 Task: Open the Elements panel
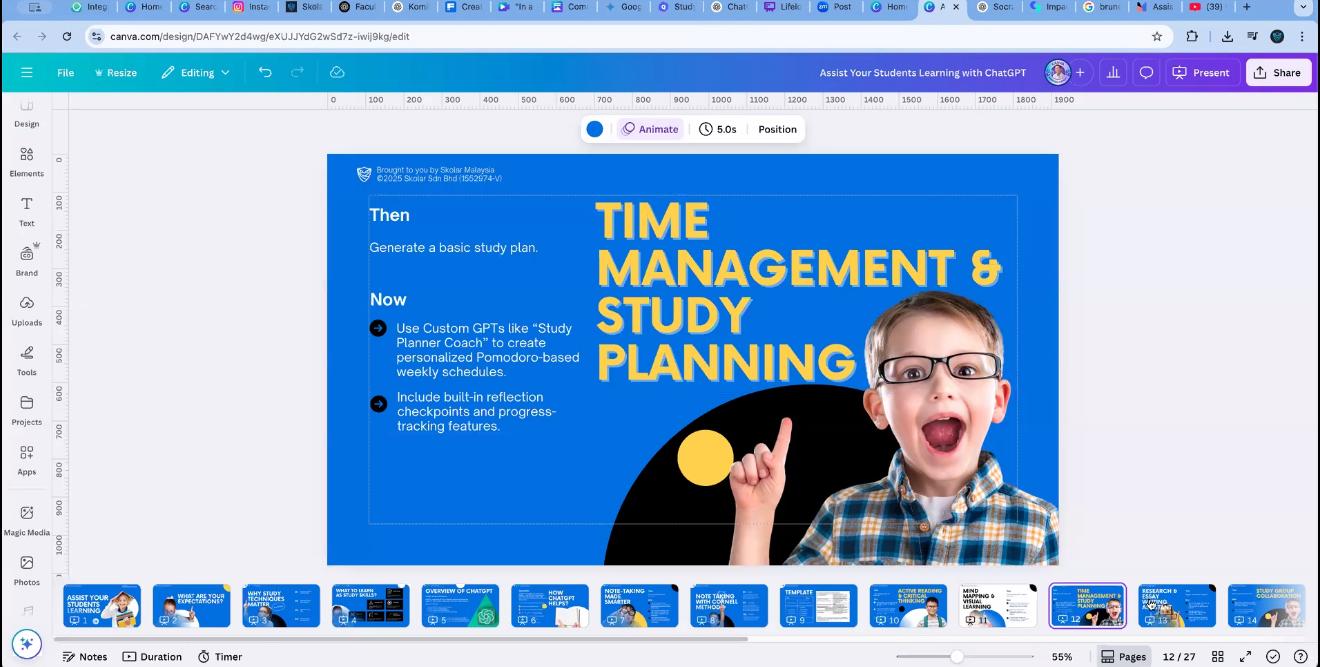pos(27,162)
